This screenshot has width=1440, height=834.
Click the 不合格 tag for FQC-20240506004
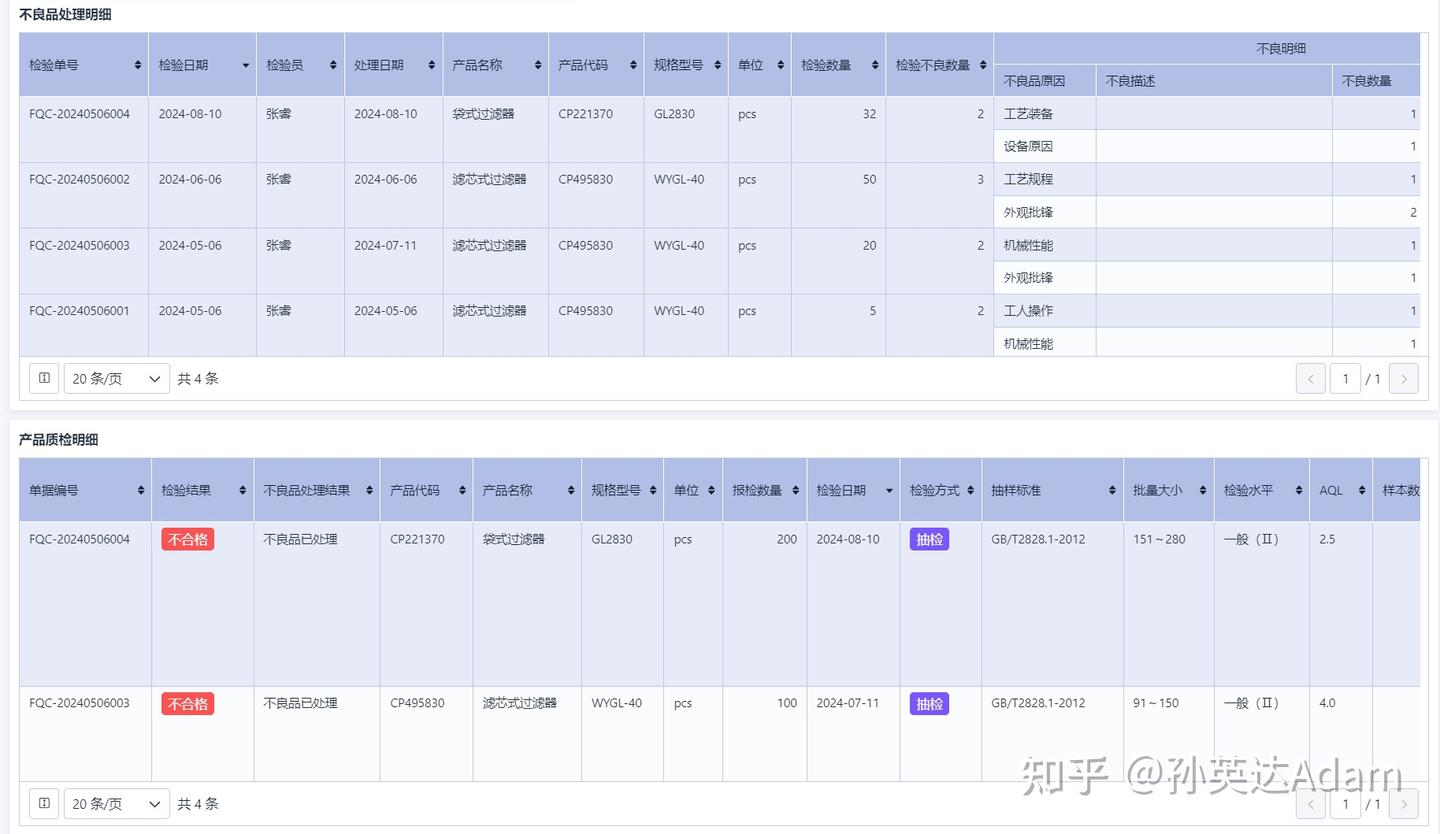[187, 538]
